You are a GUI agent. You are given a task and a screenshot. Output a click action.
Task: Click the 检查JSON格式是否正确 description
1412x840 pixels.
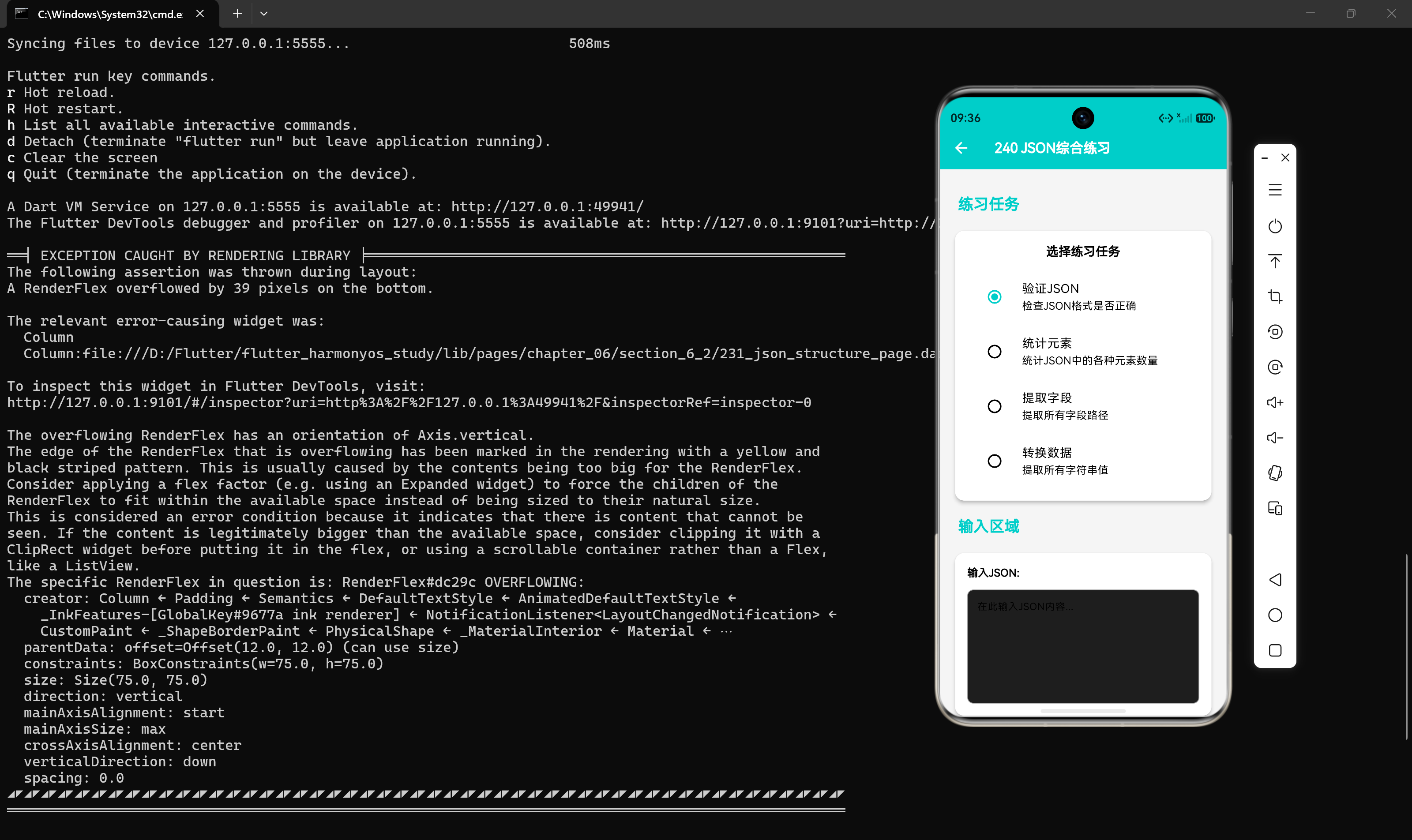point(1078,306)
